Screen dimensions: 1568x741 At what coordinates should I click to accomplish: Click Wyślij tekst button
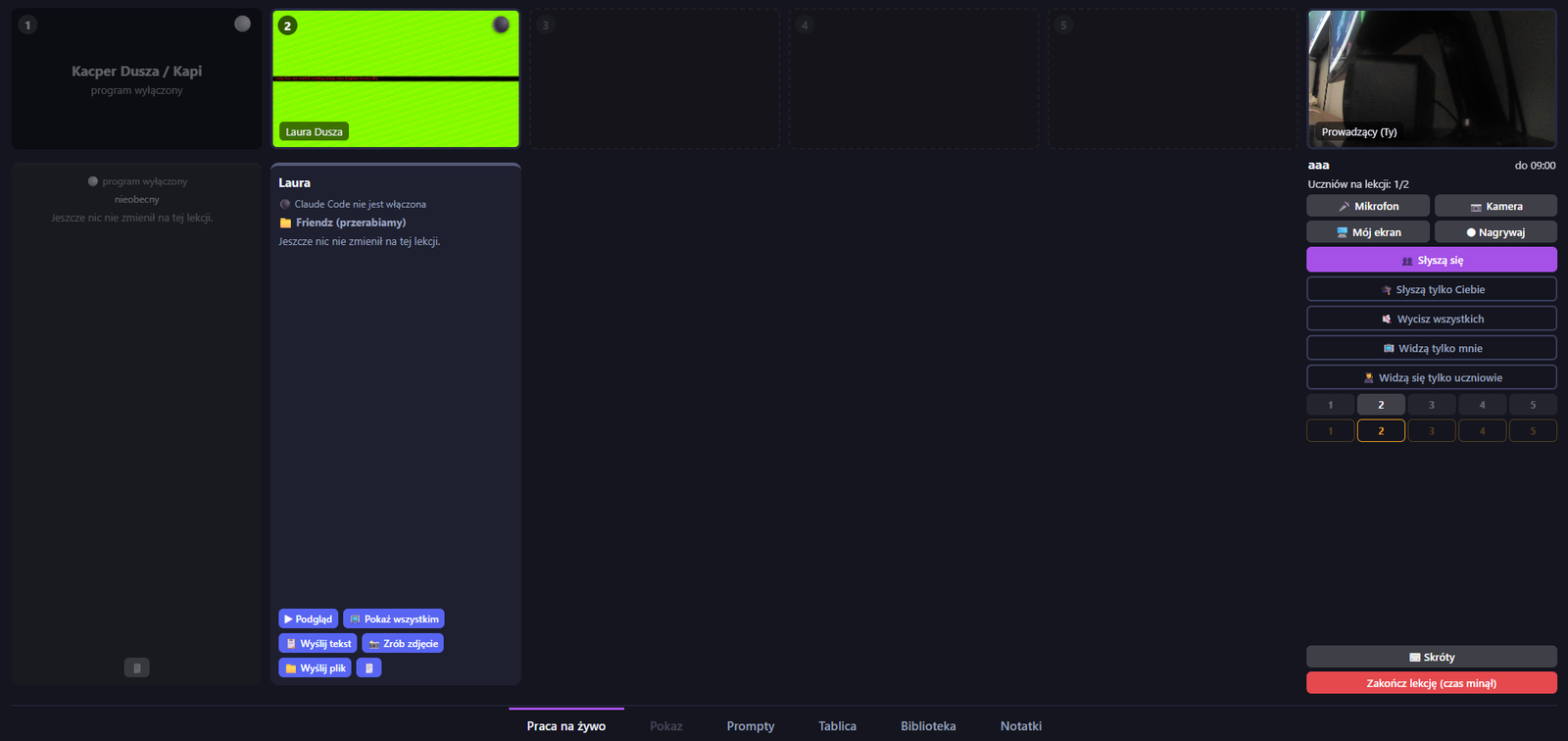[318, 643]
